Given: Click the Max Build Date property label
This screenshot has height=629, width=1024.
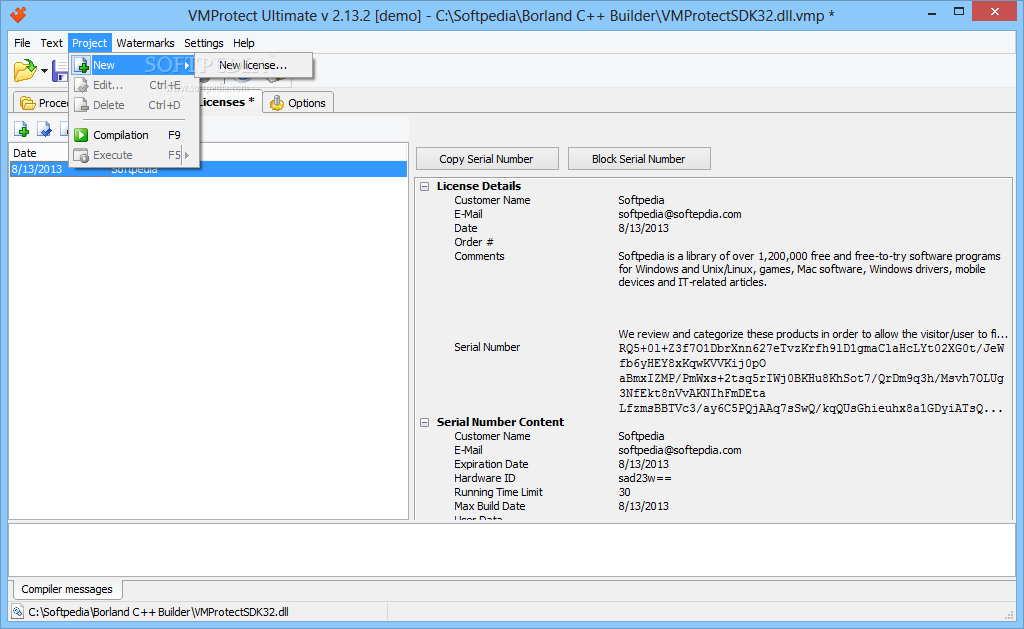Looking at the screenshot, I should [490, 506].
